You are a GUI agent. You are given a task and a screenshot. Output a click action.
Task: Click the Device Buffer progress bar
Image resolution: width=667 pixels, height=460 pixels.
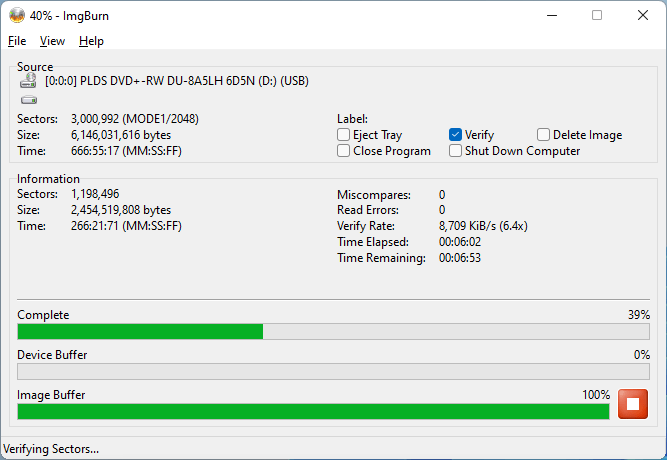[333, 371]
